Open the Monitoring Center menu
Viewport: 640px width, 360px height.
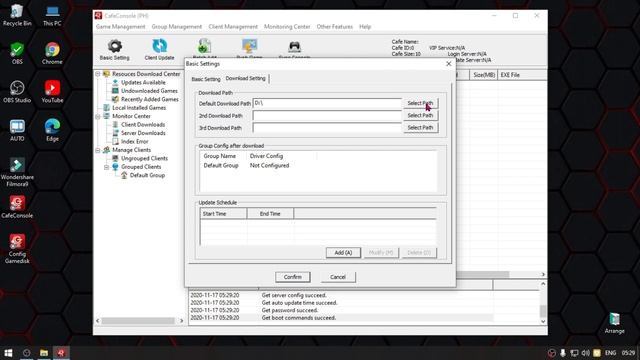coord(287,27)
